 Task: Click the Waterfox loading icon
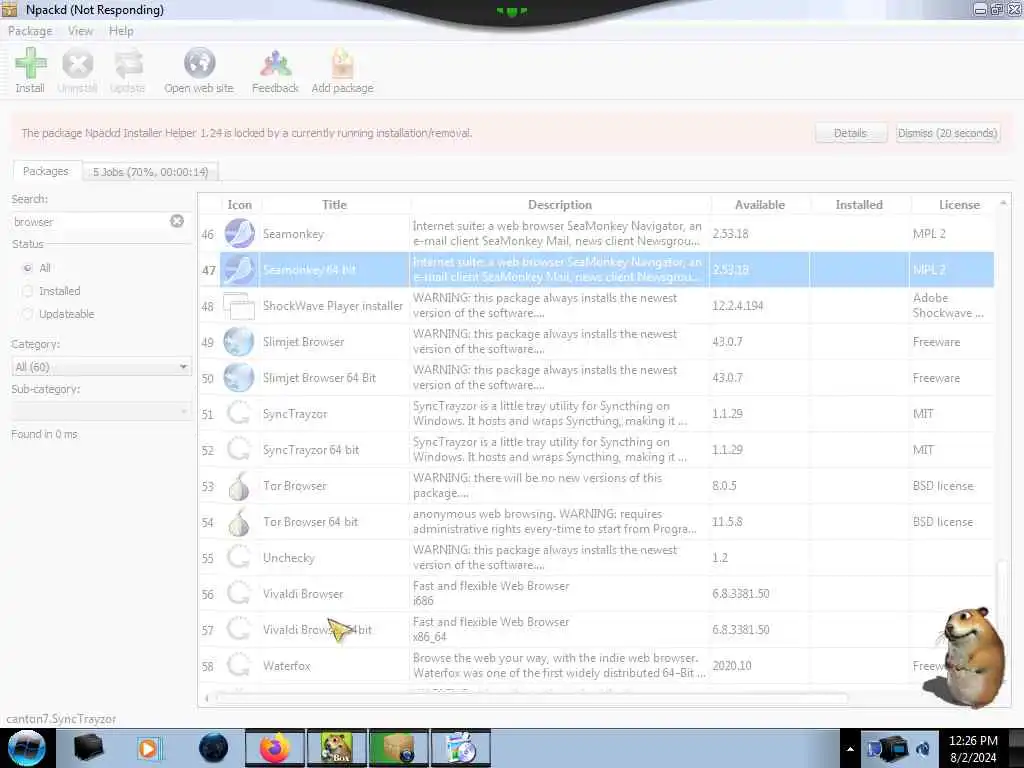tap(239, 665)
